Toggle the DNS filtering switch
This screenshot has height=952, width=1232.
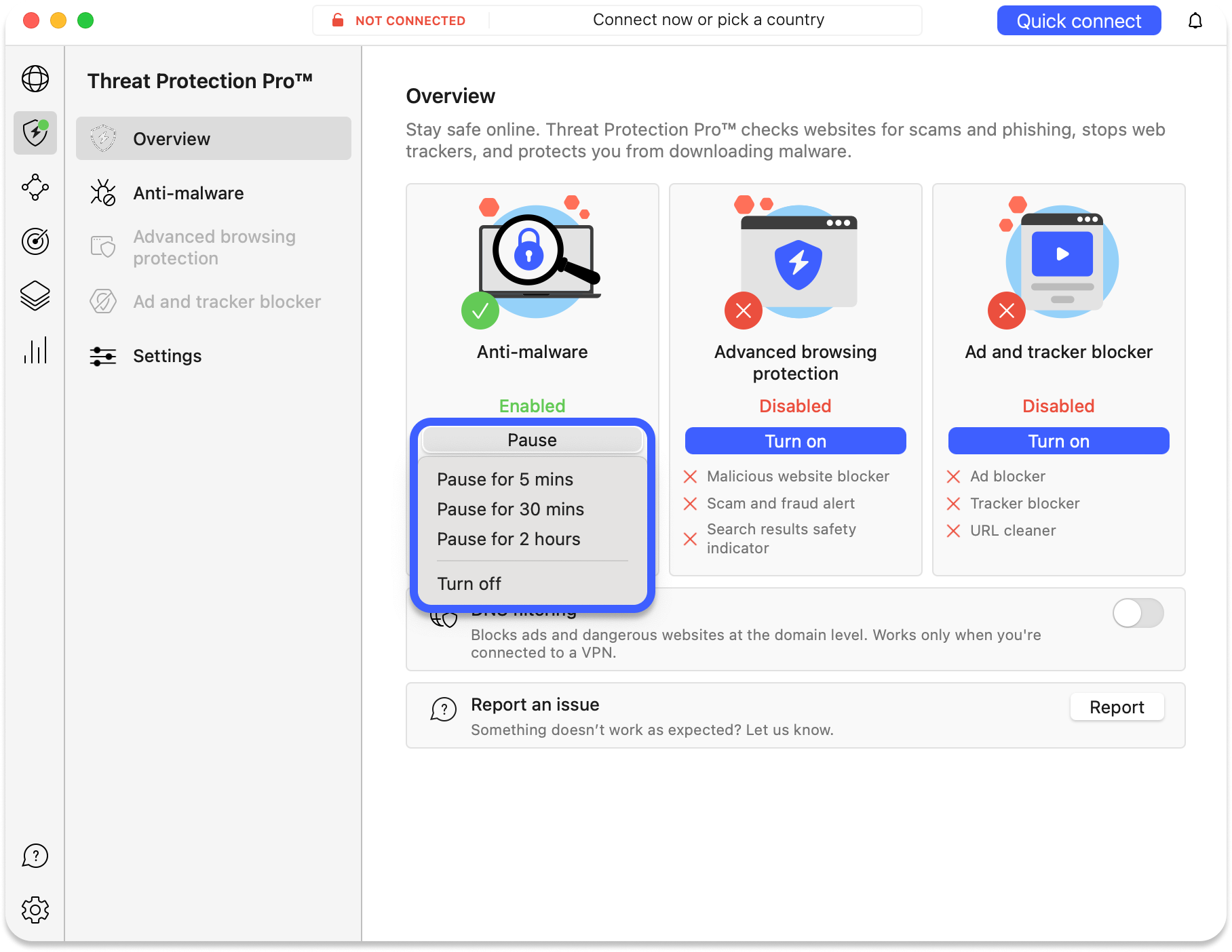(x=1137, y=613)
